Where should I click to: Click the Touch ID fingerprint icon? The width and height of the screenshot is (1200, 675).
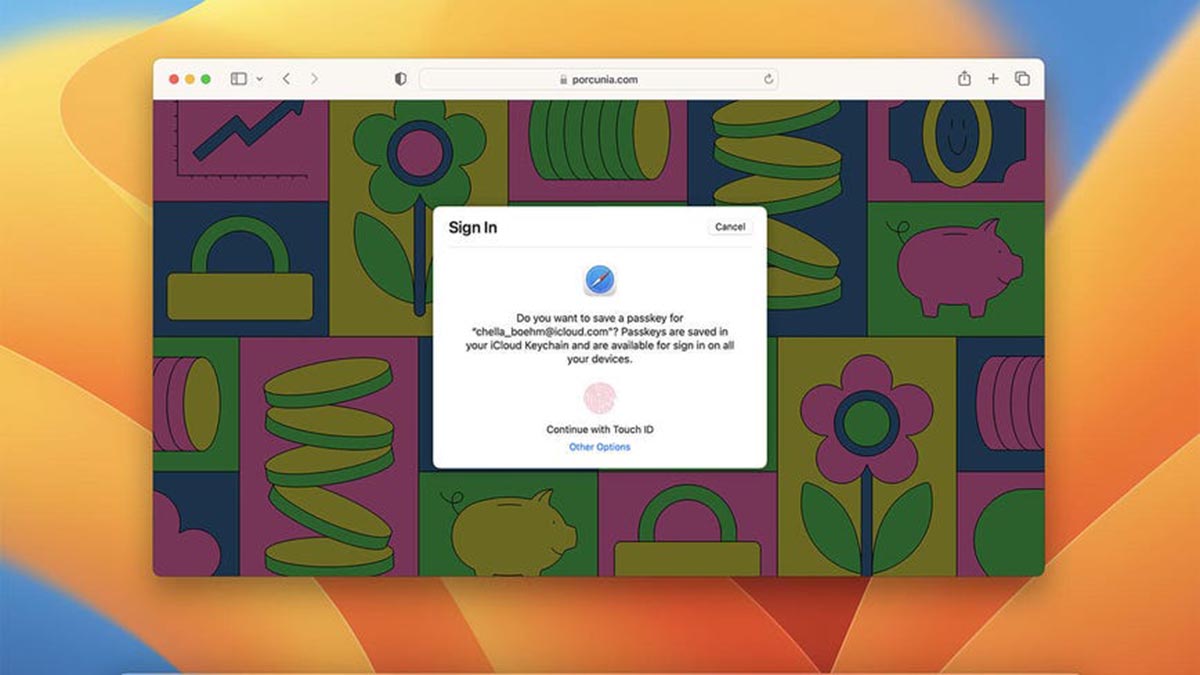[x=600, y=399]
